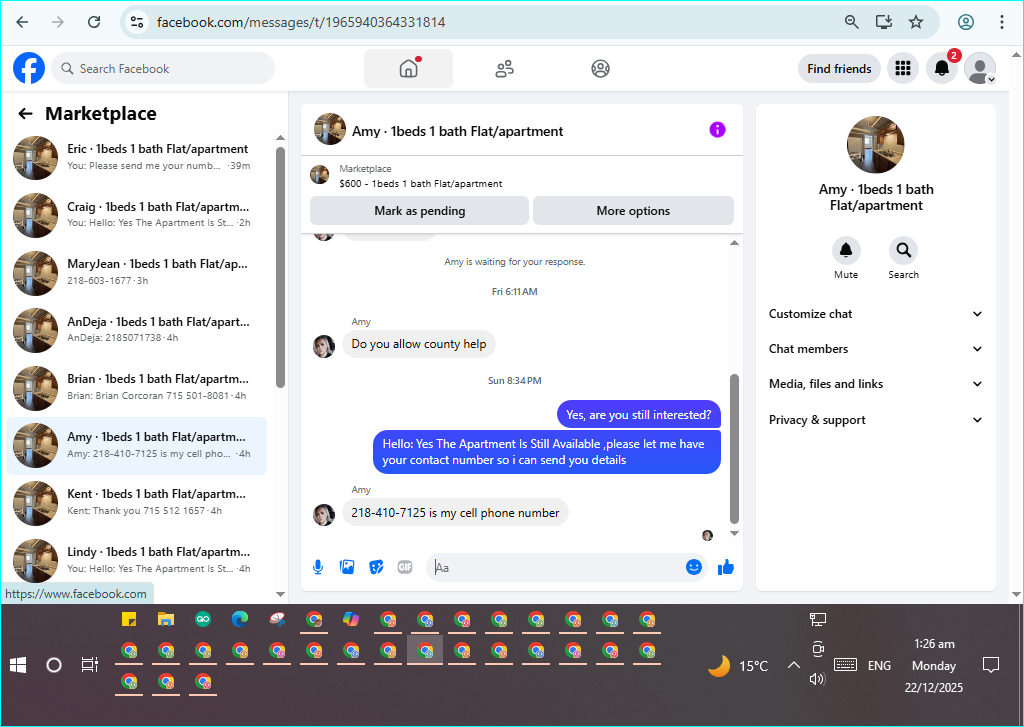Viewport: 1024px width, 727px height.
Task: Click message 'Do you allow county help'
Action: pyautogui.click(x=419, y=344)
